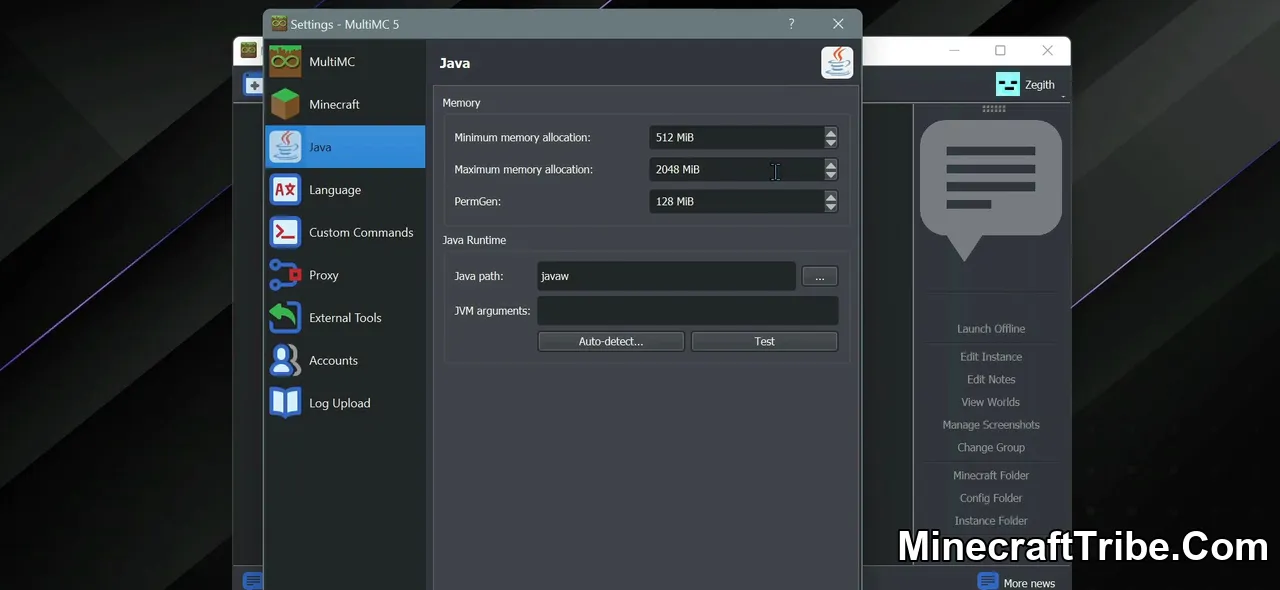Image resolution: width=1280 pixels, height=590 pixels.
Task: Select the Proxy entry label
Action: [x=324, y=275]
